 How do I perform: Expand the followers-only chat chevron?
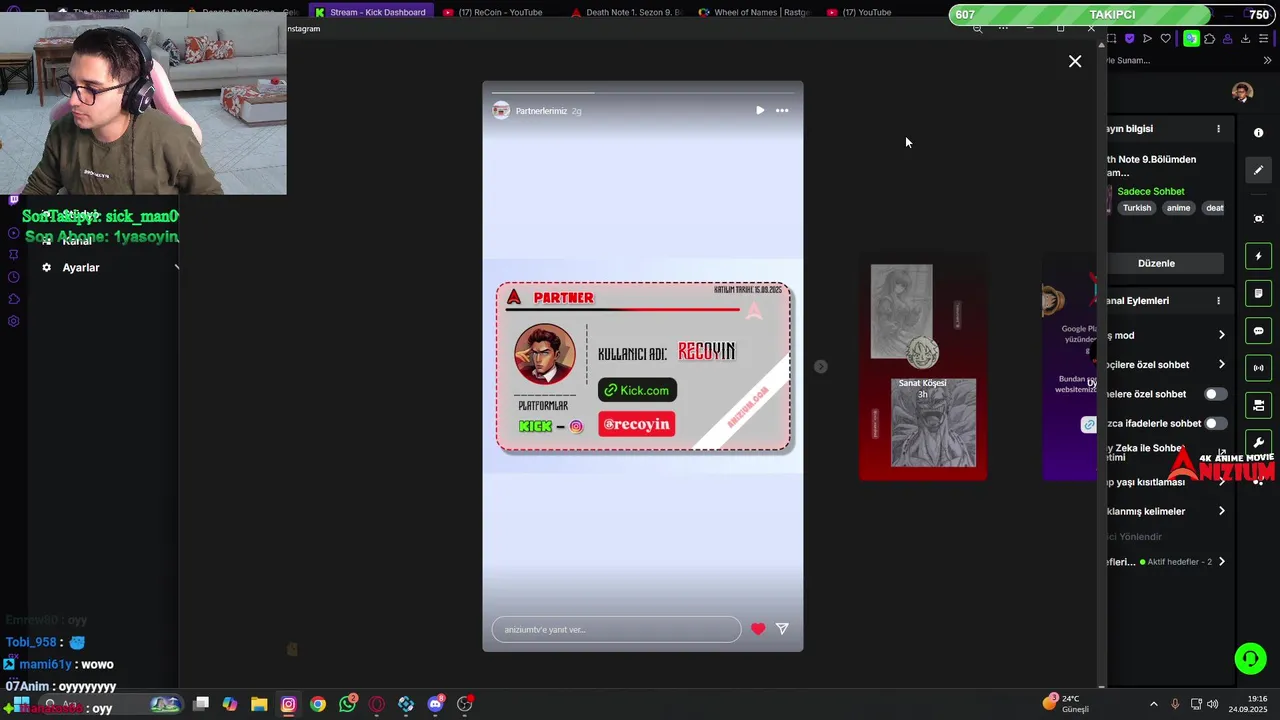(1221, 365)
